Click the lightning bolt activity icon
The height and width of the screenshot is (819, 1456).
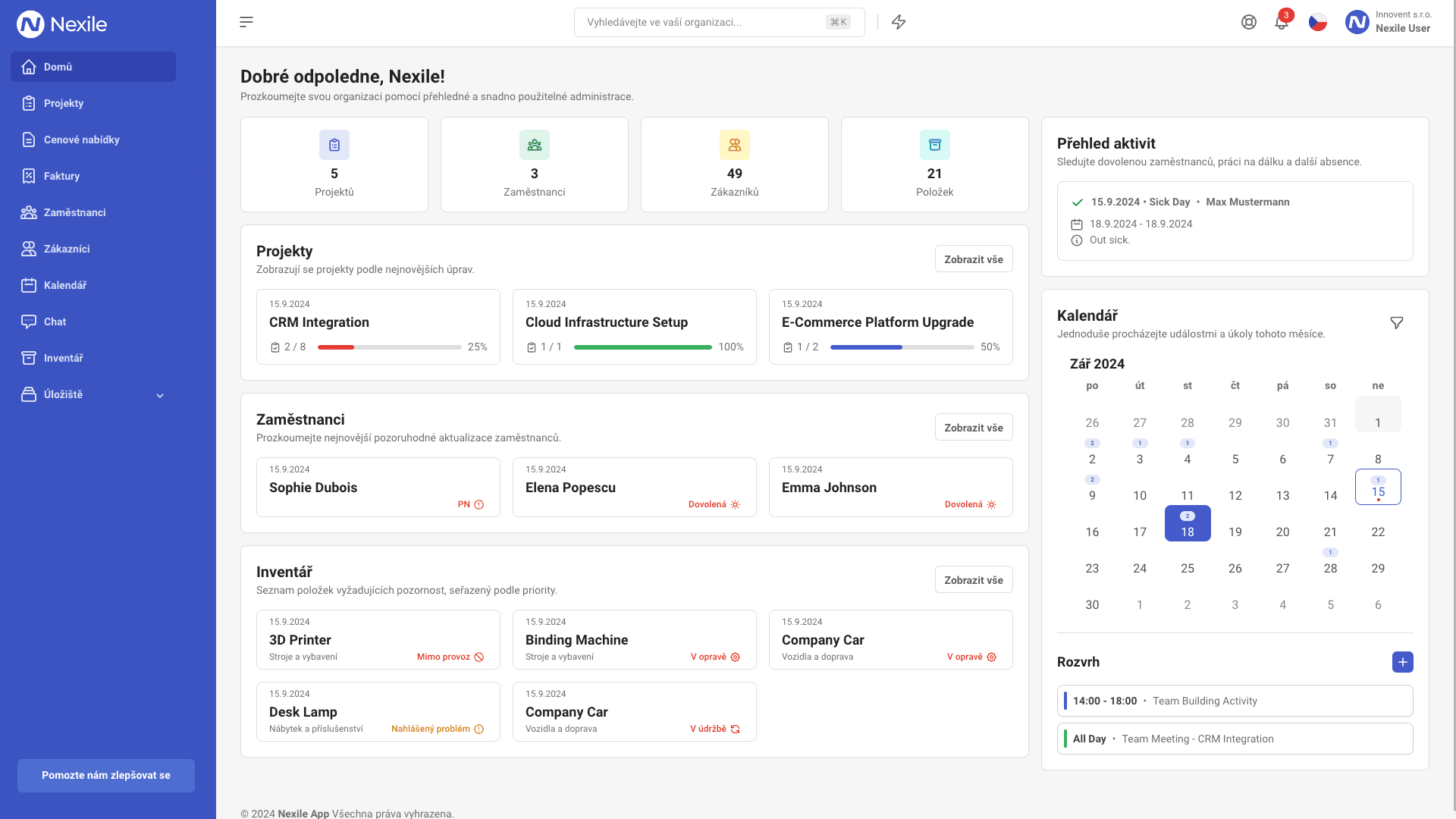pos(899,23)
